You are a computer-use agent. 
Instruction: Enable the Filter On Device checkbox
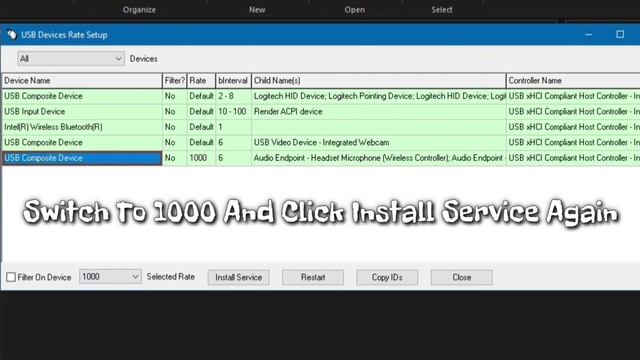[11, 277]
